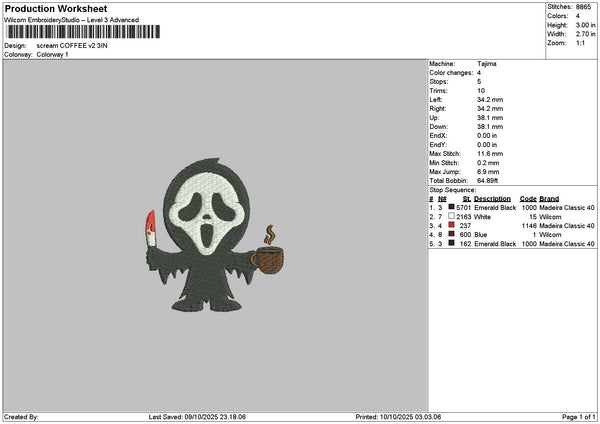The image size is (600, 424).
Task: Click the thread code '1146' in row 3
Action: [529, 226]
